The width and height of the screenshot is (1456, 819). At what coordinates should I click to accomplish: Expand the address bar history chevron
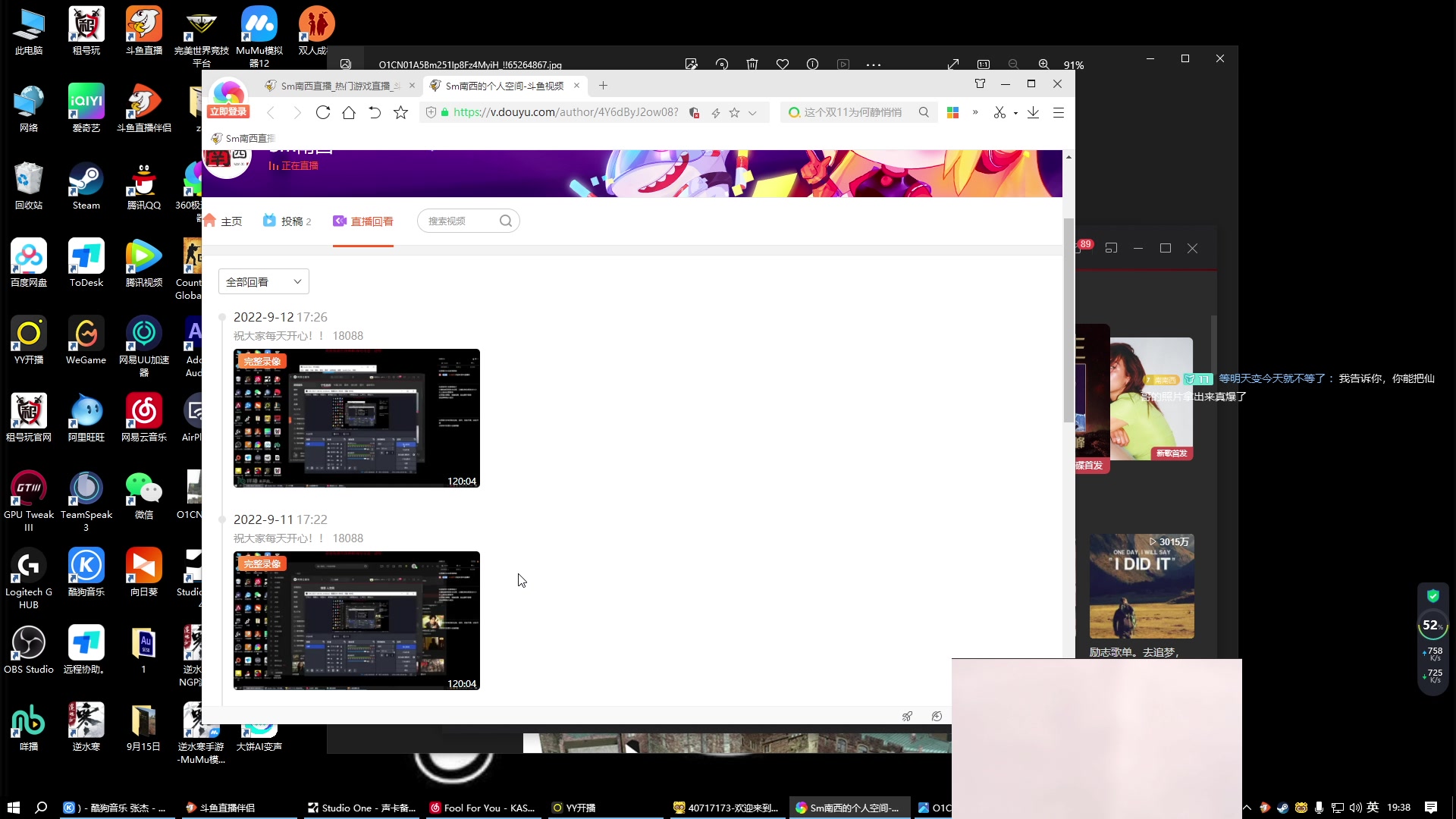[x=752, y=112]
